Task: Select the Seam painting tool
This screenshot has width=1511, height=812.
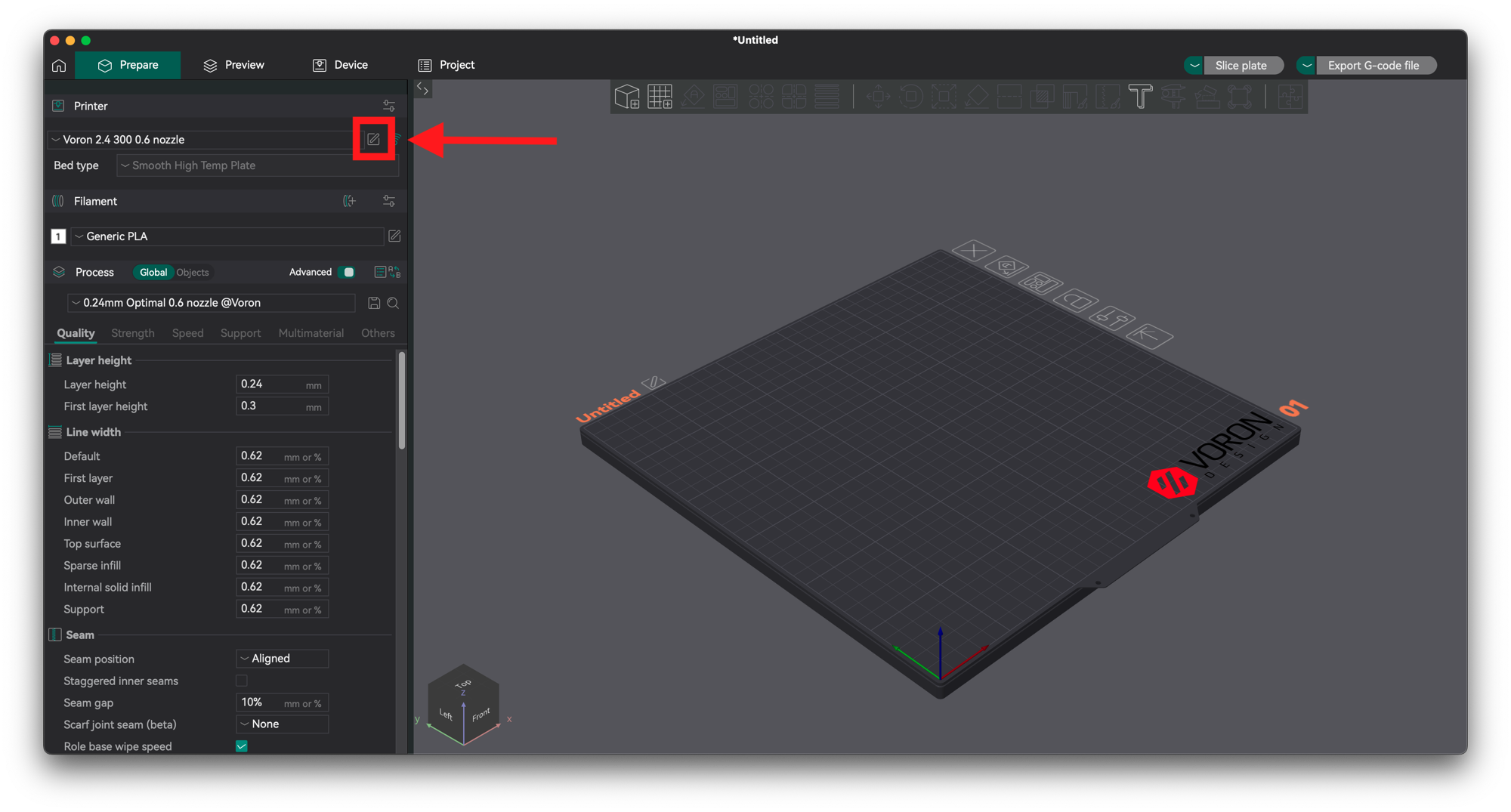Action: [x=1108, y=97]
